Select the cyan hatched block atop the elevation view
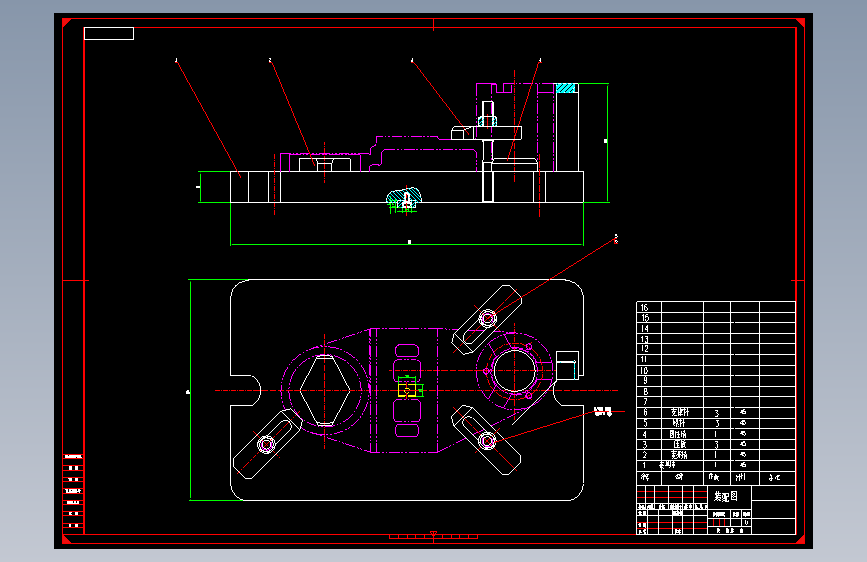Screen dimensions: 867x562 566,88
